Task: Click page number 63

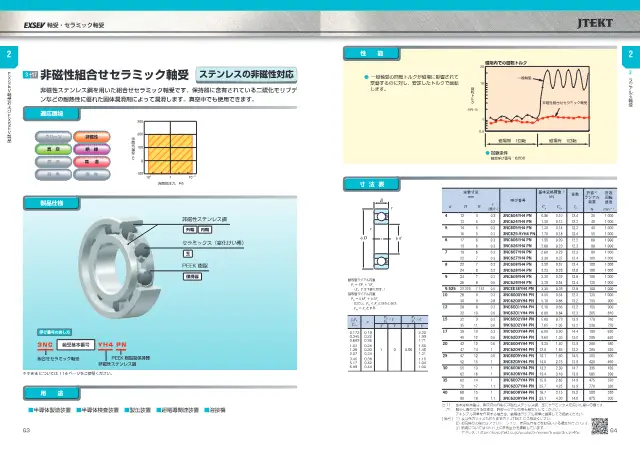Action: (x=27, y=430)
